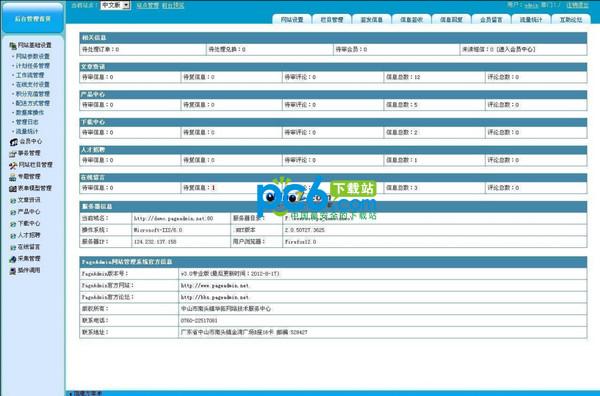Click the 文章资讯 sidebar icon
This screenshot has height=396, width=600.
pos(13,200)
